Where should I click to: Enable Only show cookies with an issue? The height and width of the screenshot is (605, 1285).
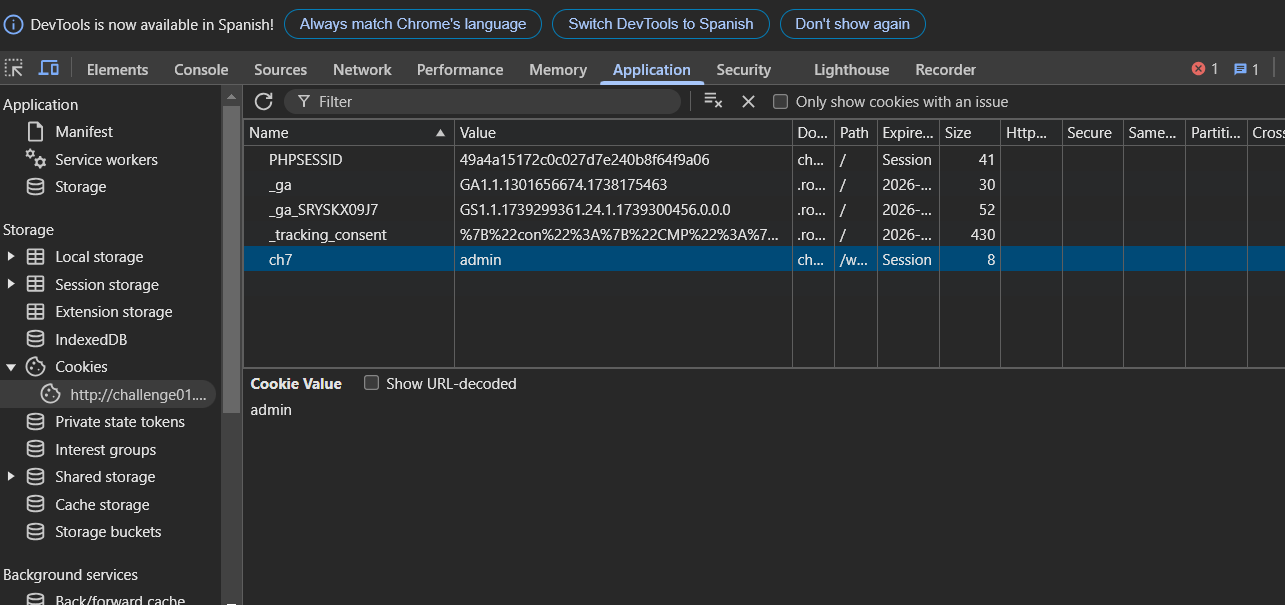pos(781,102)
